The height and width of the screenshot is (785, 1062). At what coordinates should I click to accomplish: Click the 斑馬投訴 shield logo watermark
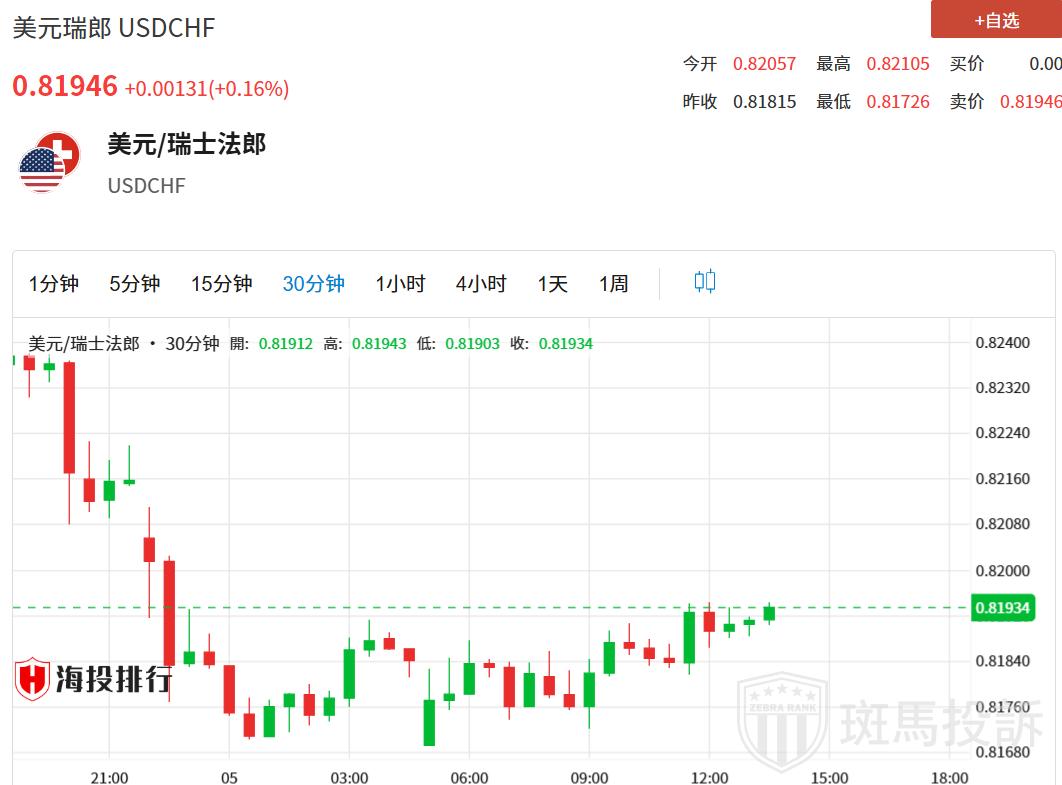782,713
